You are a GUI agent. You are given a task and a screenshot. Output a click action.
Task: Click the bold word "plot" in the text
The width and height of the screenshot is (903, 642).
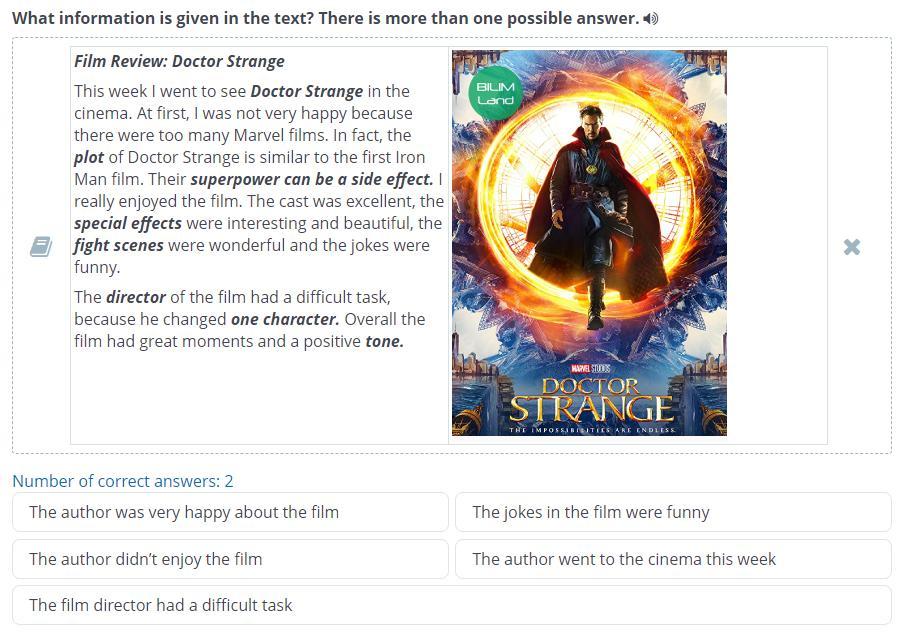coord(89,157)
